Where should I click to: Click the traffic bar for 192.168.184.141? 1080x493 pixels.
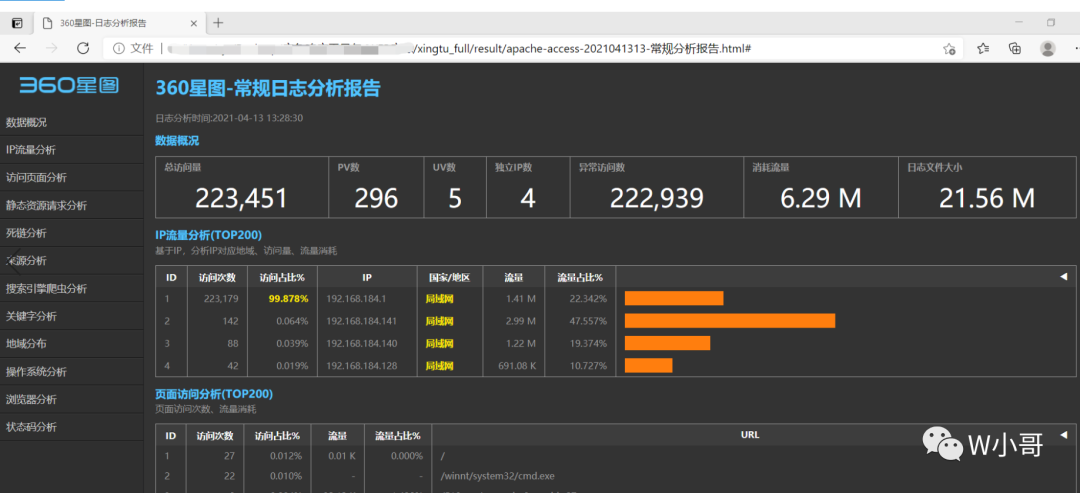729,320
